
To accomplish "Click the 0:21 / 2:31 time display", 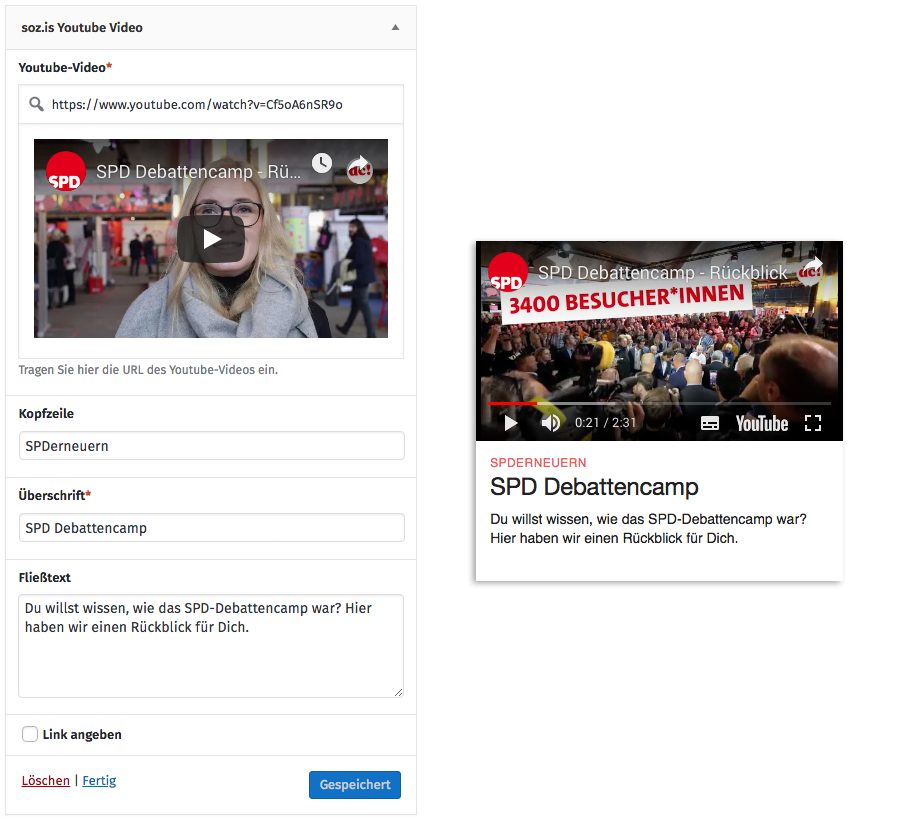I will point(606,423).
